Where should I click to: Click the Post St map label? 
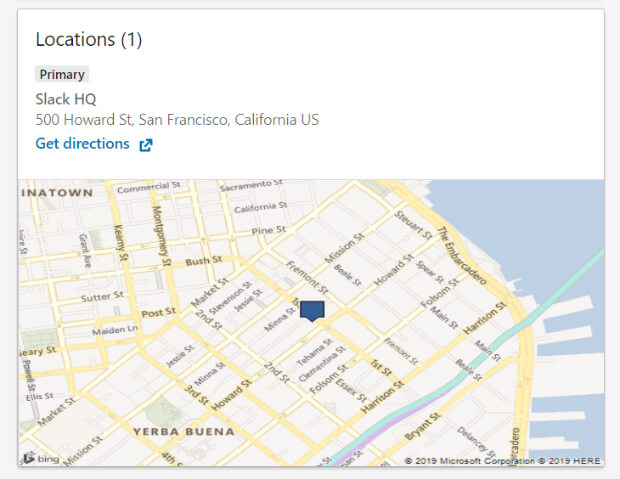point(158,312)
